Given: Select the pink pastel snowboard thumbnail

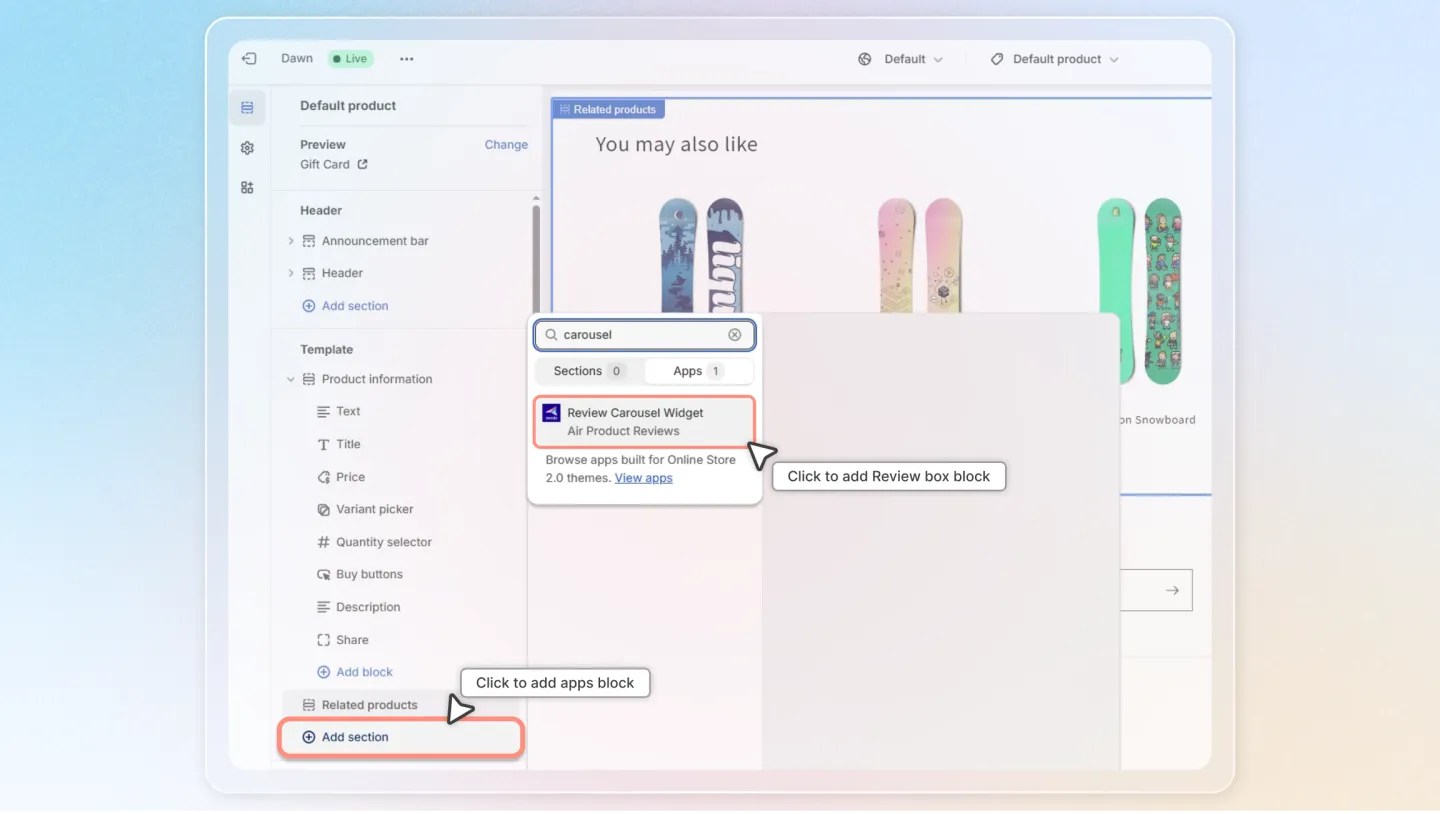Looking at the screenshot, I should point(920,256).
